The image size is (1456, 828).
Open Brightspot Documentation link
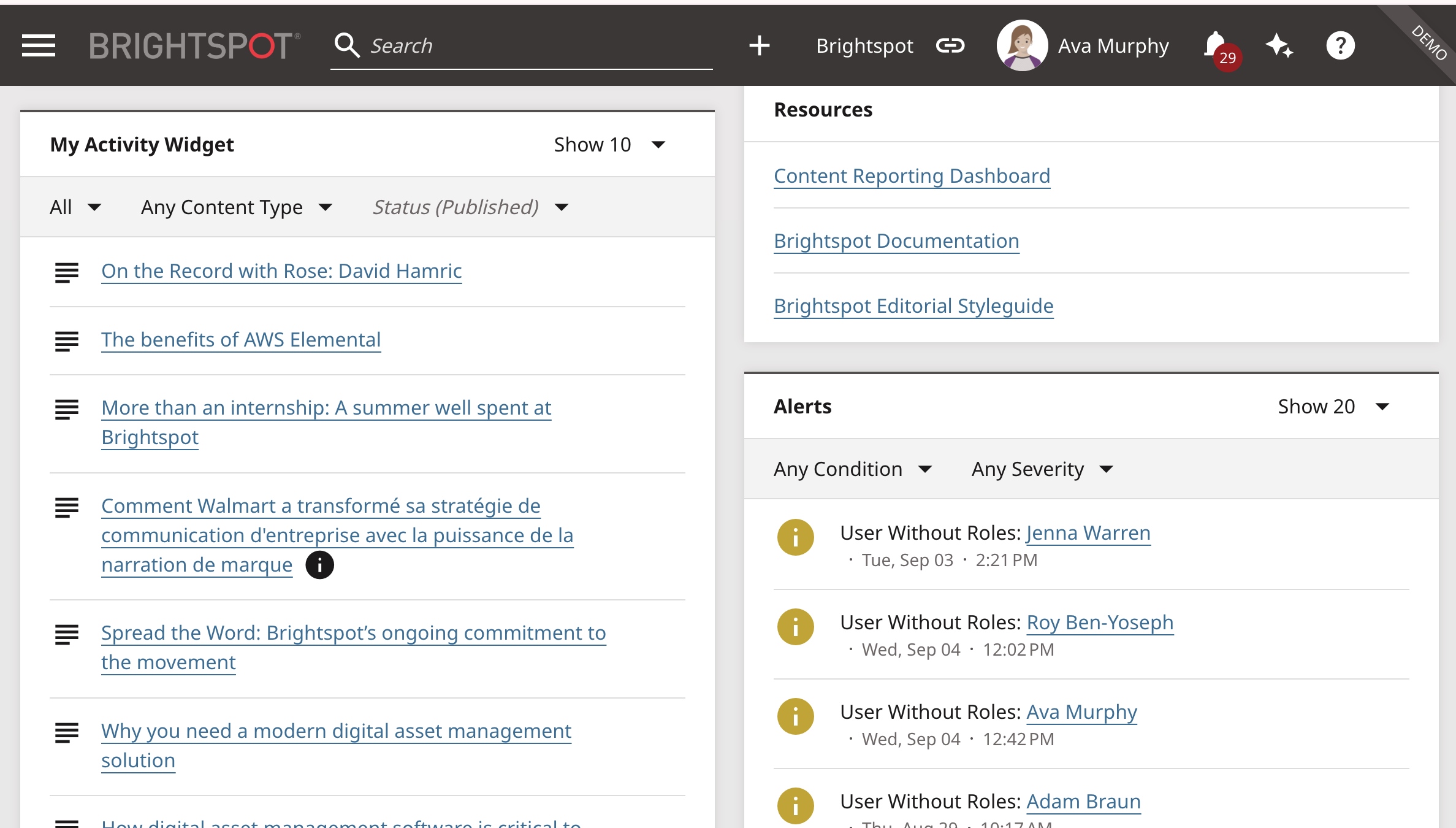[x=896, y=241]
